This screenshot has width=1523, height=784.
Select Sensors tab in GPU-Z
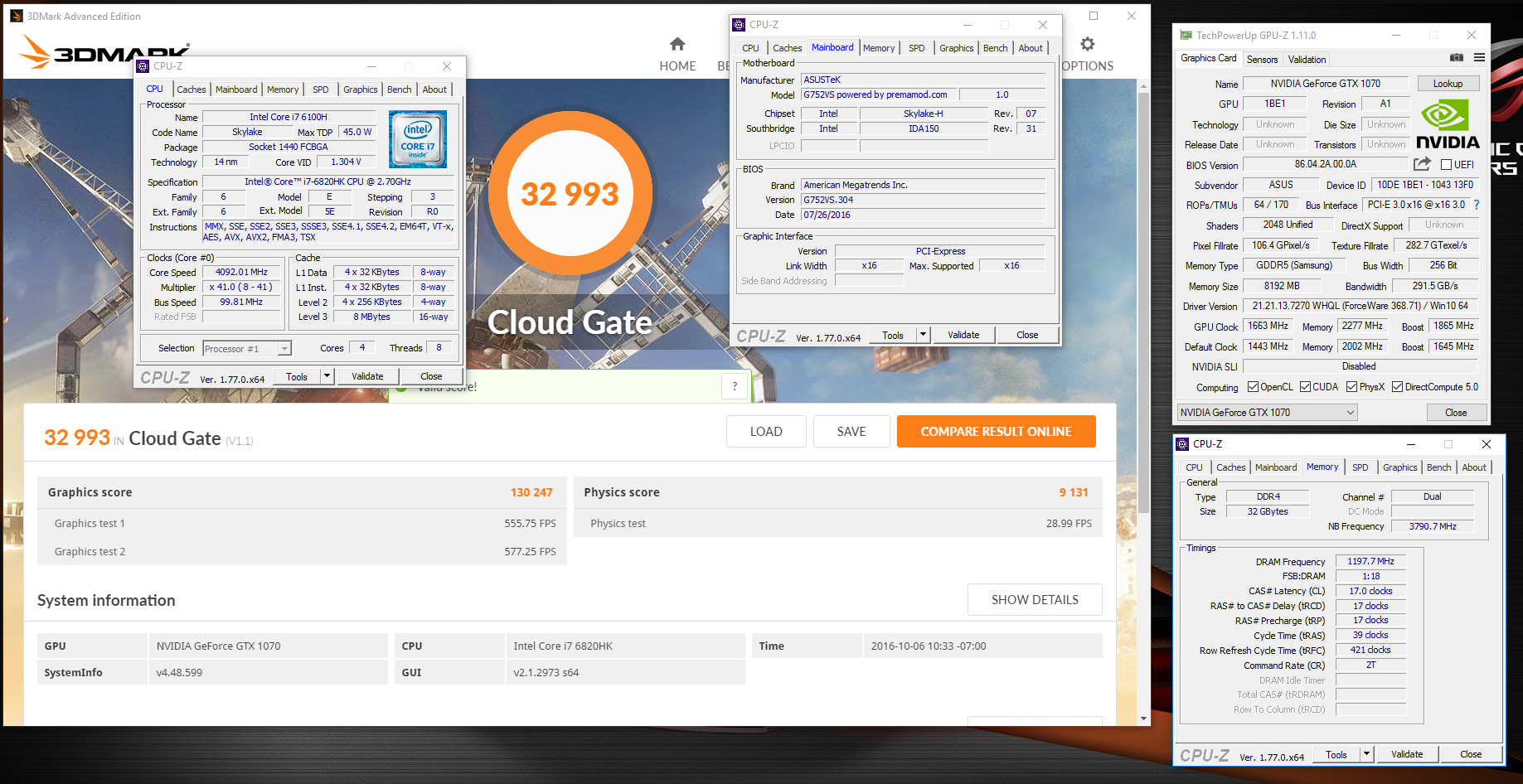pos(1262,60)
